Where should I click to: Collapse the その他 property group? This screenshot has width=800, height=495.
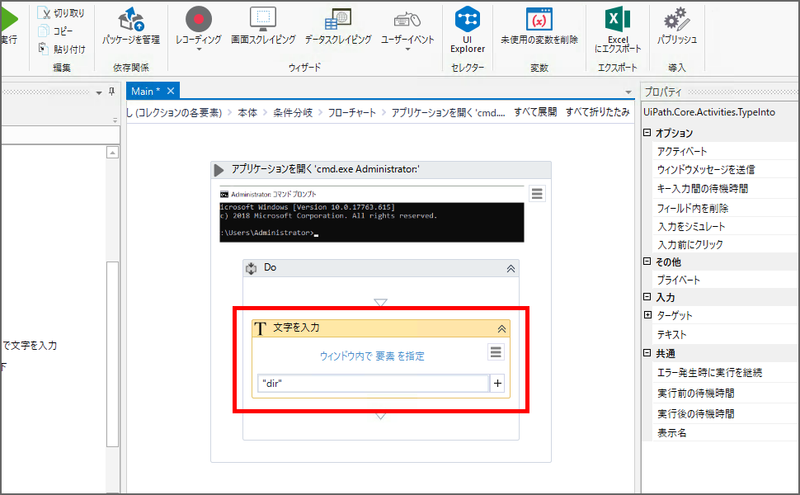coord(647,261)
